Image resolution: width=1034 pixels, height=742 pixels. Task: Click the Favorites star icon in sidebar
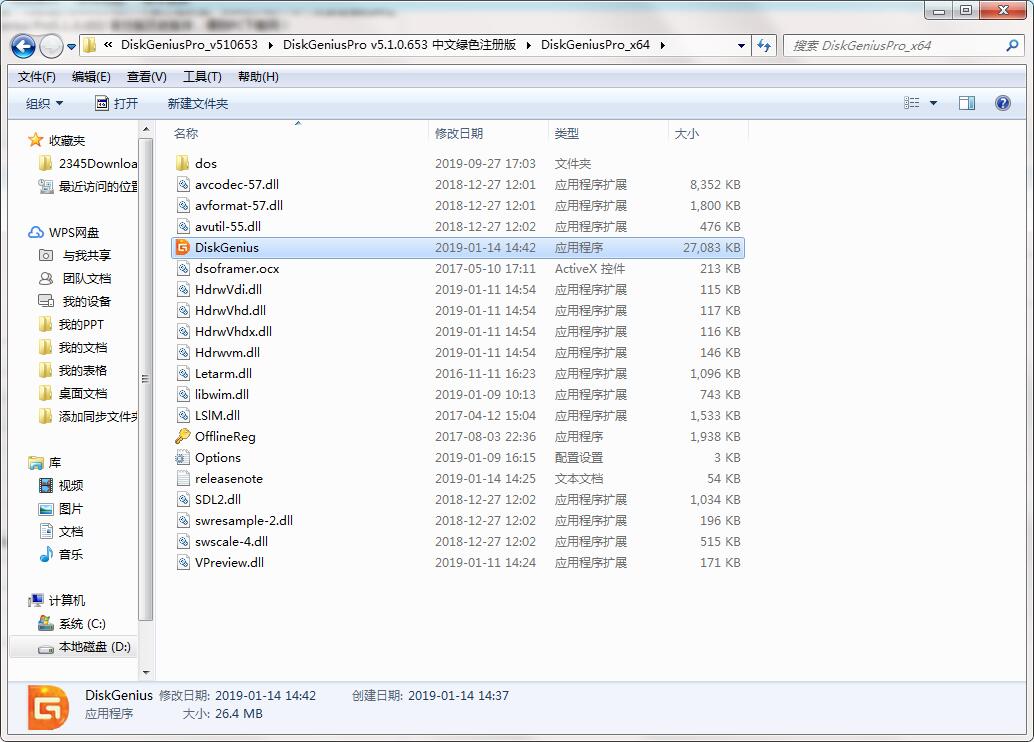(36, 140)
